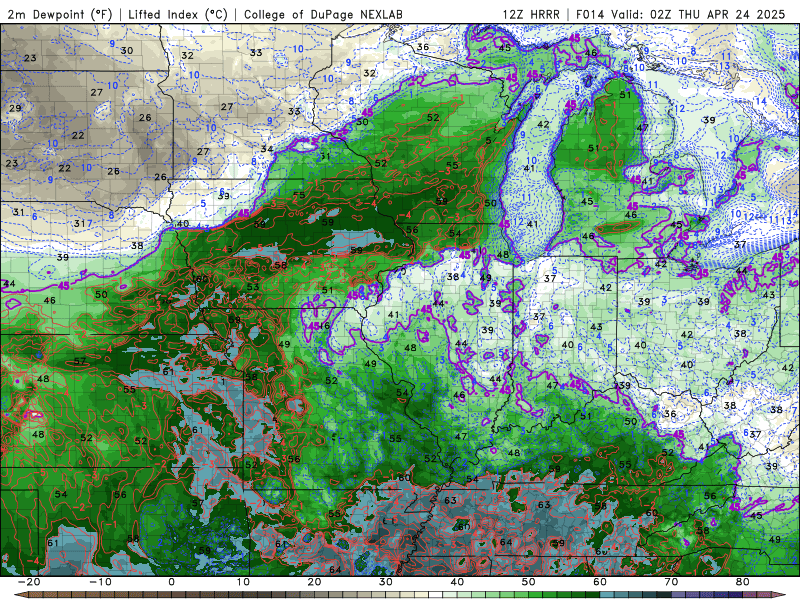The image size is (800, 600).
Task: Click the '40' colorbar scale label
Action: click(457, 582)
